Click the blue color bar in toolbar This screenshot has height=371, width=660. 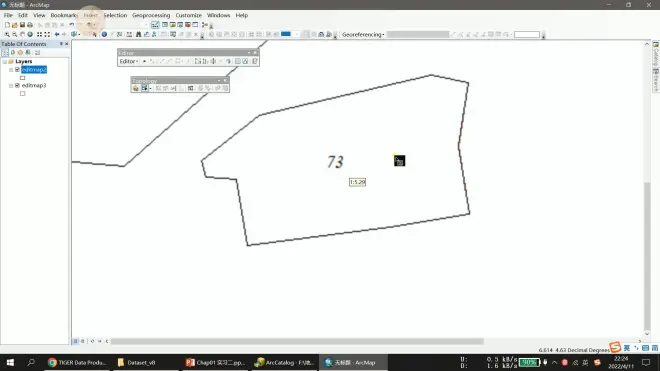(286, 34)
